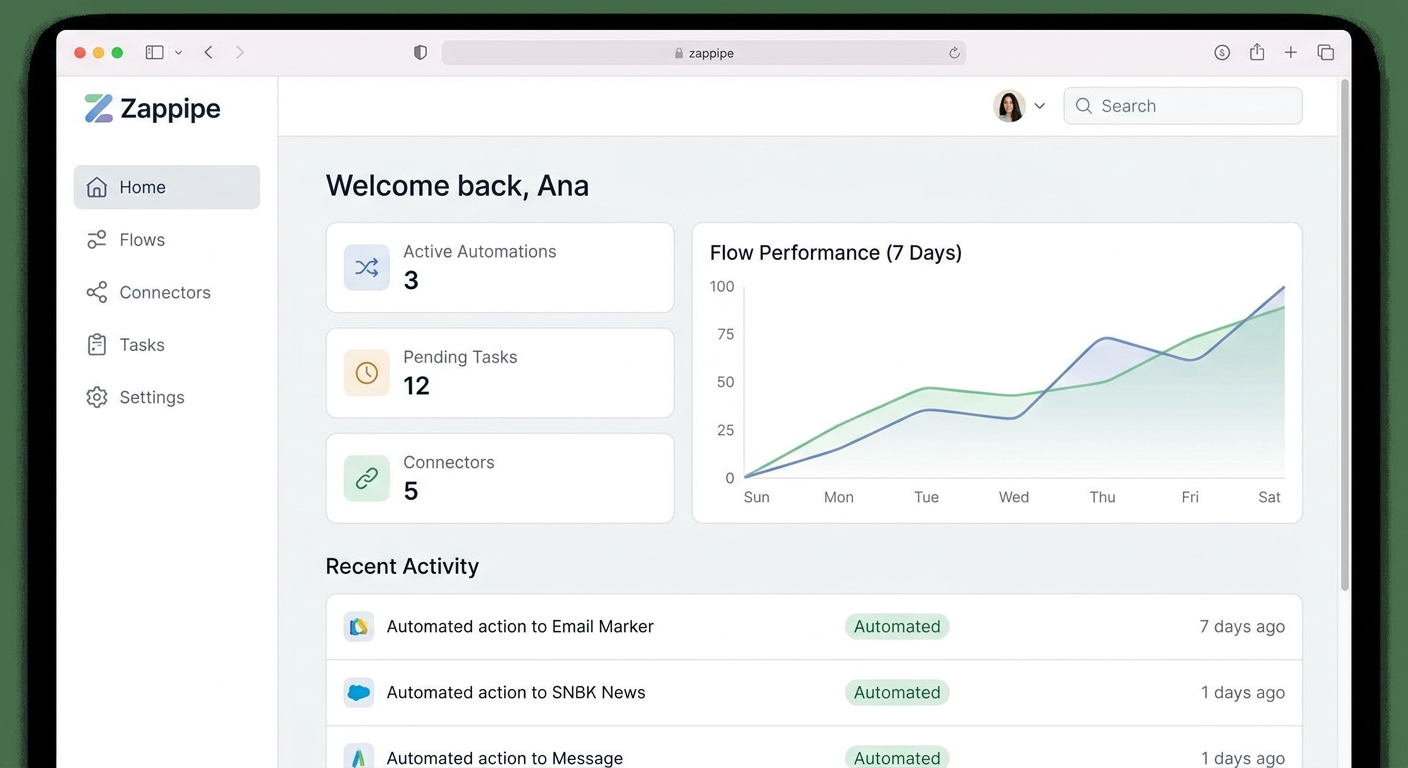Click the Message activity app icon

coord(359,756)
